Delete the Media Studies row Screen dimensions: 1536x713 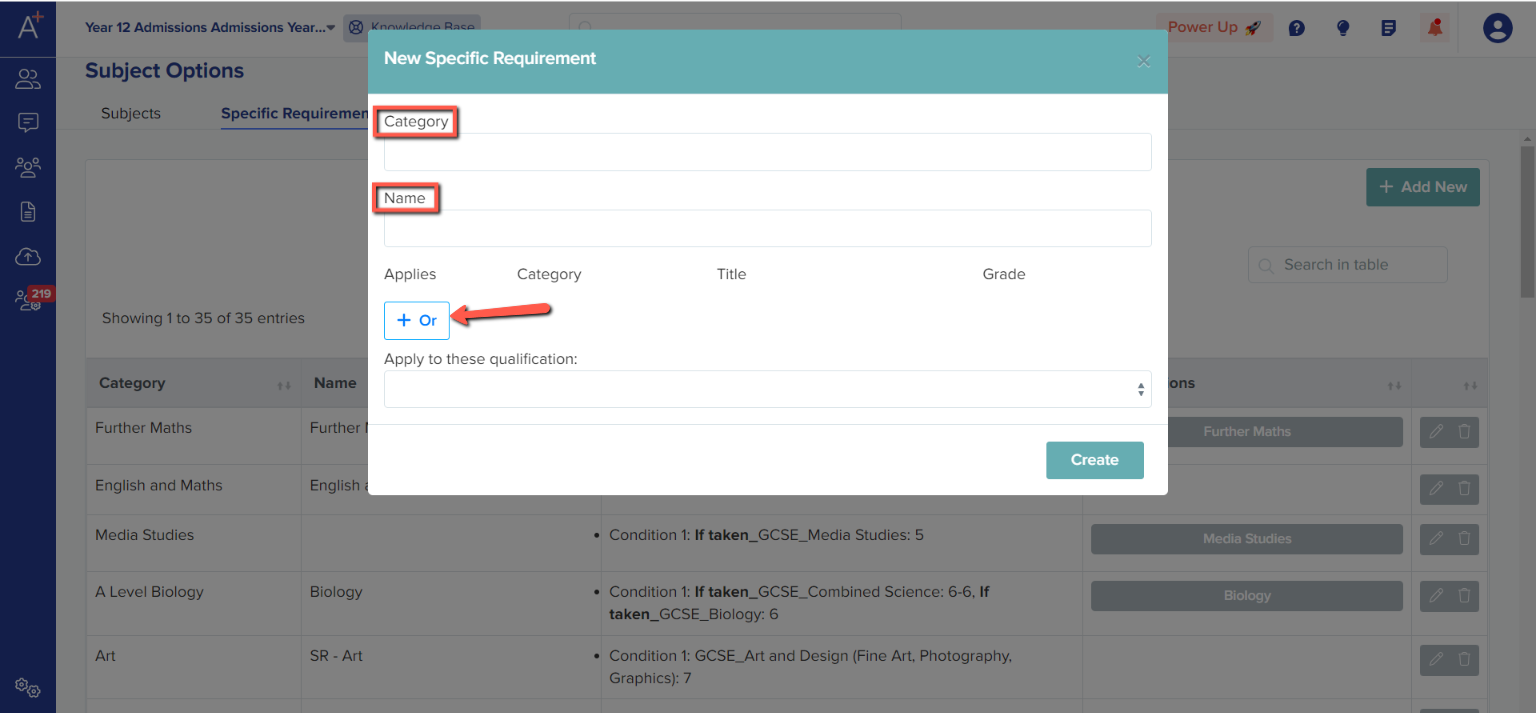coord(1464,539)
